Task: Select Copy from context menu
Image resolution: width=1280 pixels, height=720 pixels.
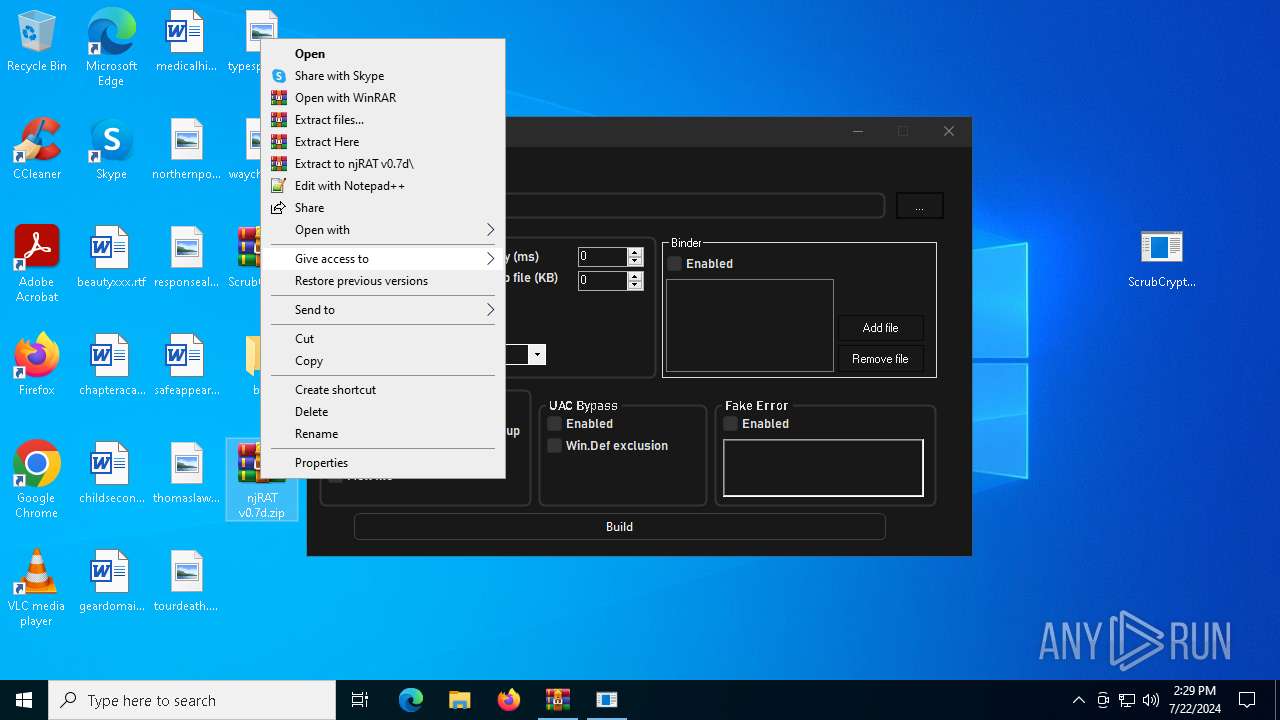Action: coord(383,361)
